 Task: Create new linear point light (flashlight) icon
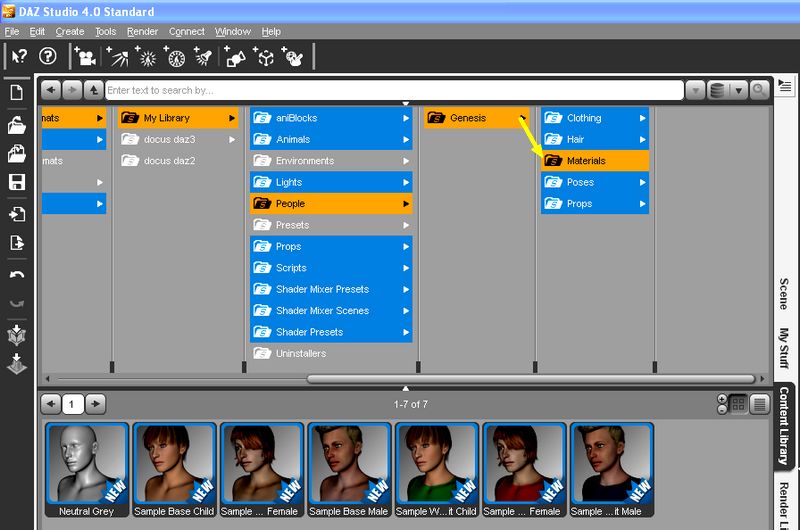pos(203,57)
